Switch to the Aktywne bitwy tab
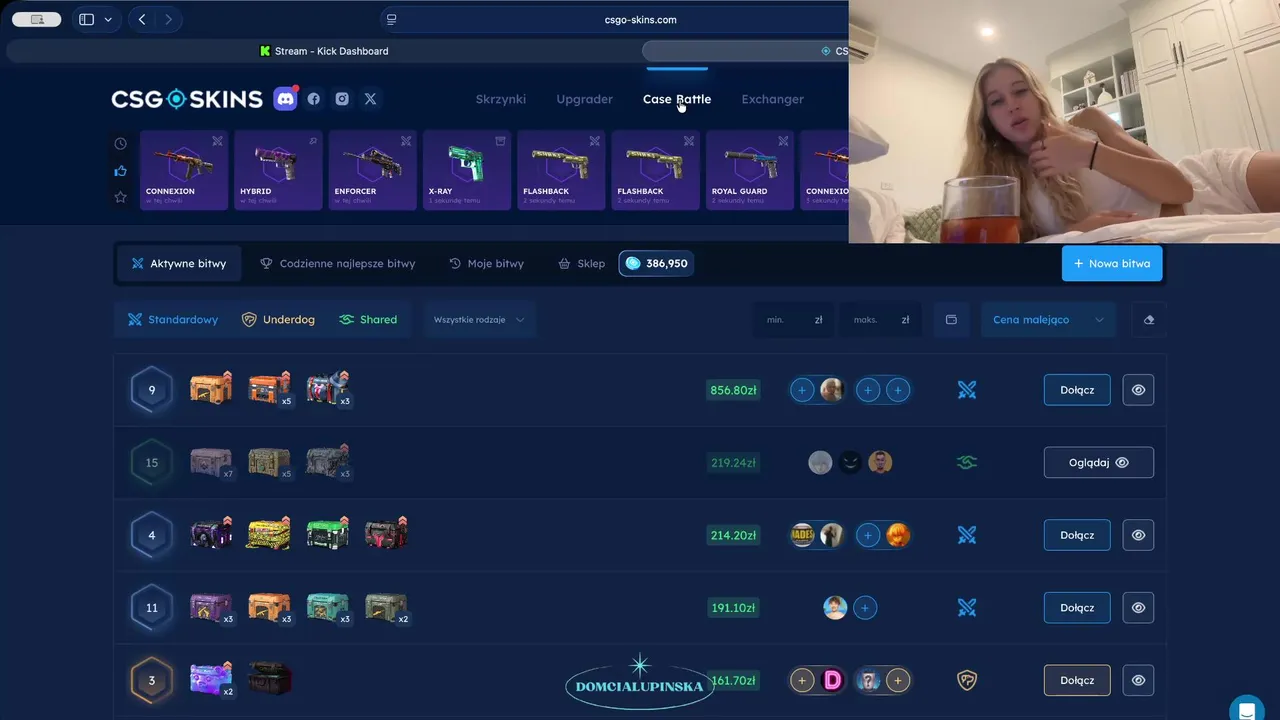1280x720 pixels. point(179,264)
